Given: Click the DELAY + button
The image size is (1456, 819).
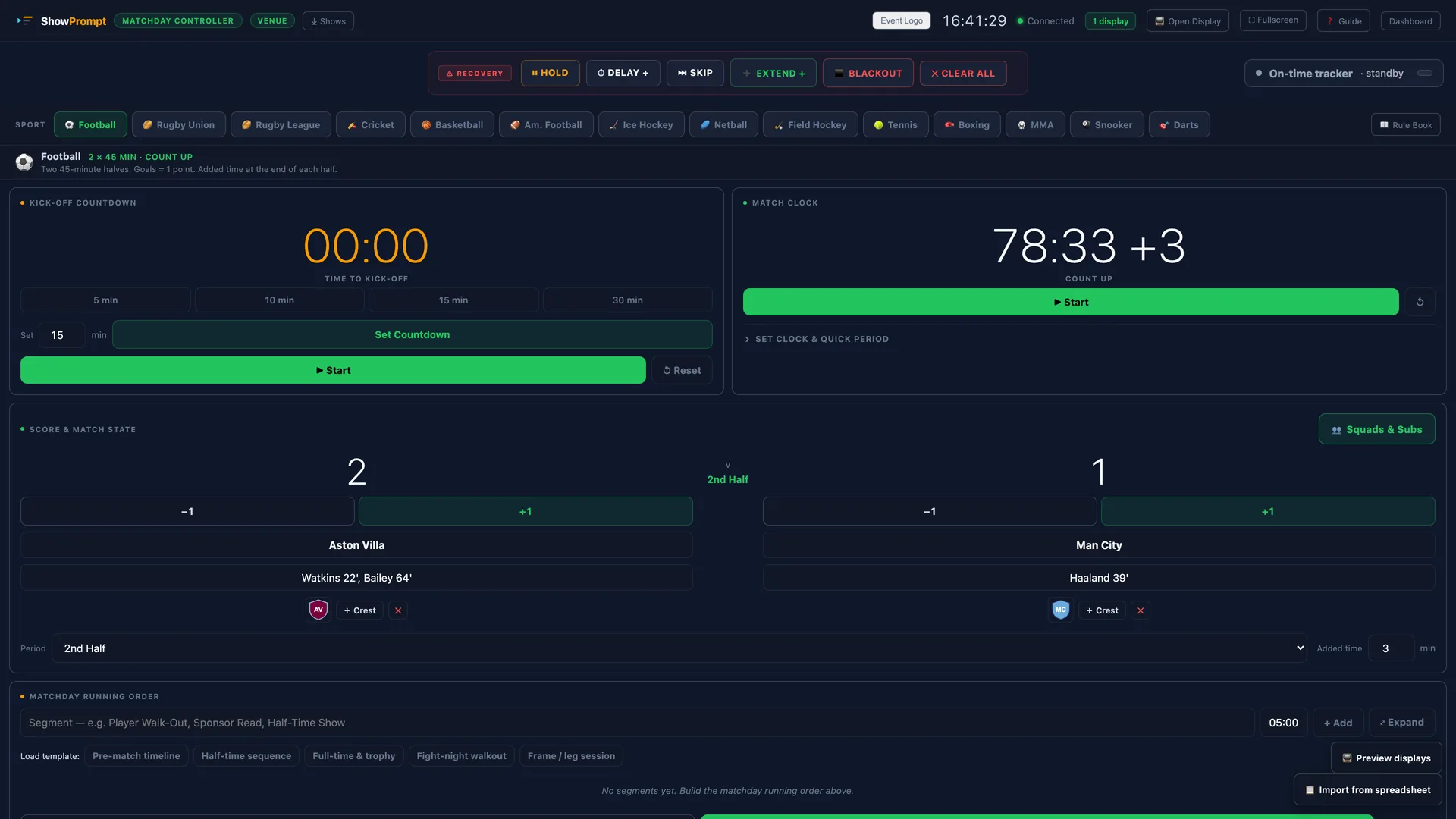Looking at the screenshot, I should [623, 73].
